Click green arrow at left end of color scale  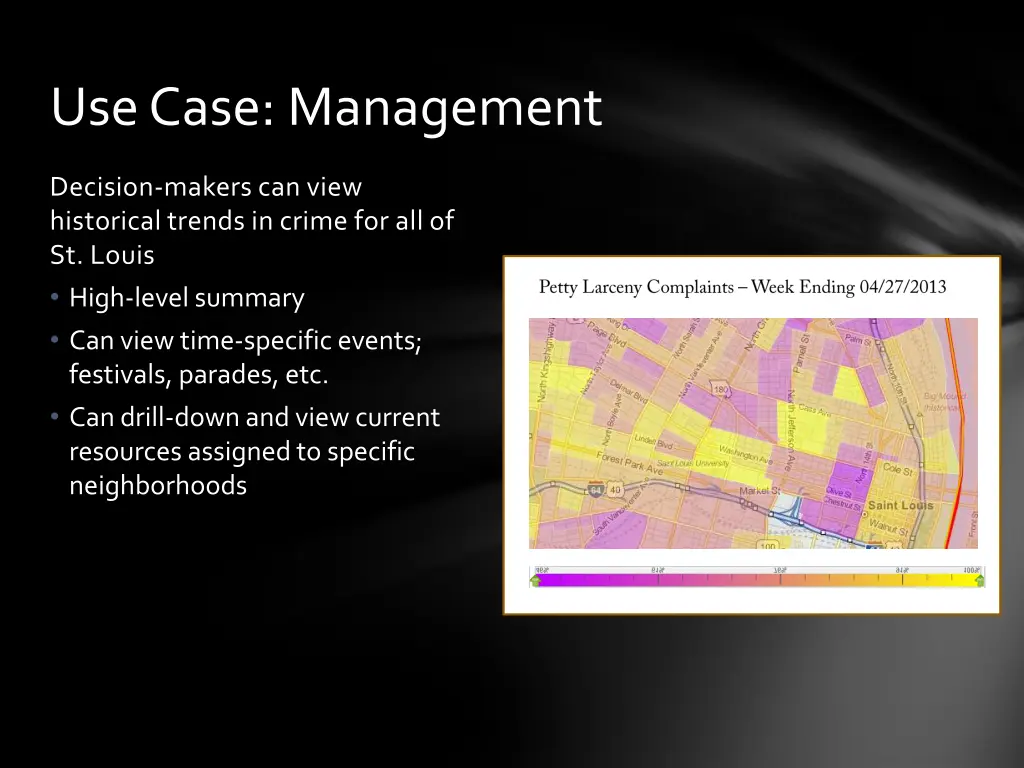coord(535,579)
